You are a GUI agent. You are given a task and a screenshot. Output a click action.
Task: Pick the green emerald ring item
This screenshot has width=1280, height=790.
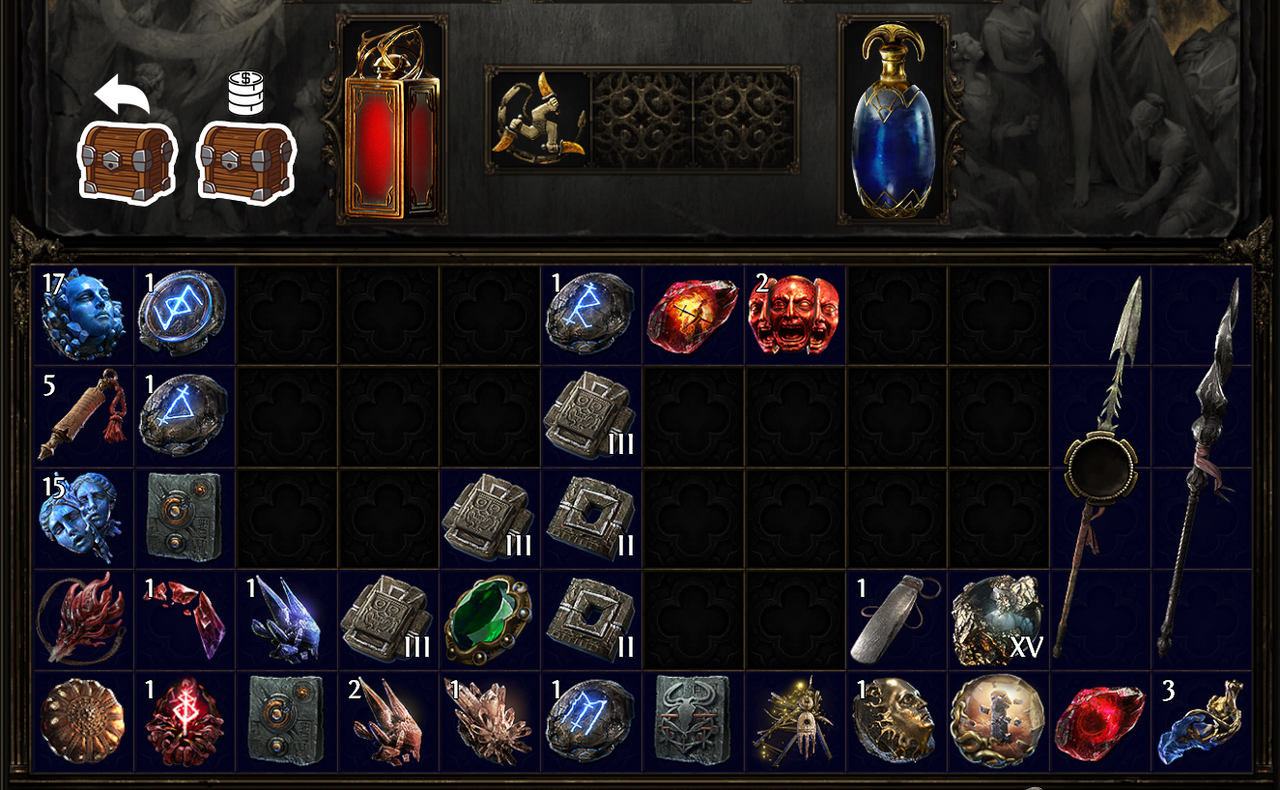[x=488, y=620]
